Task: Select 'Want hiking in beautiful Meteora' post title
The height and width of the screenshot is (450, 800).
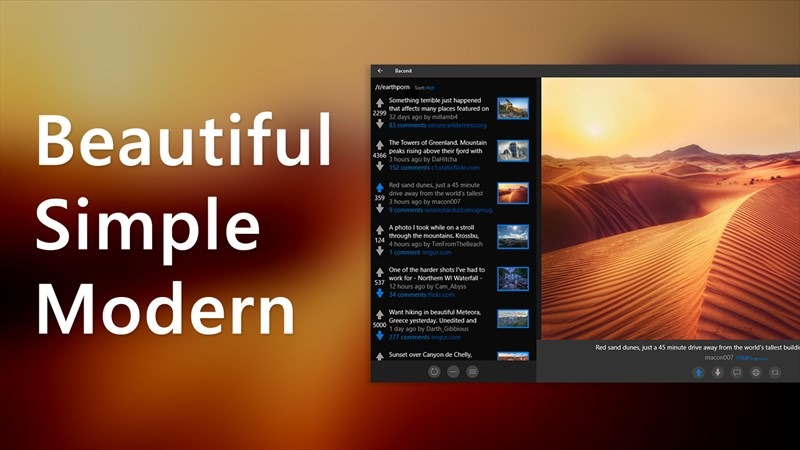Action: pyautogui.click(x=434, y=316)
